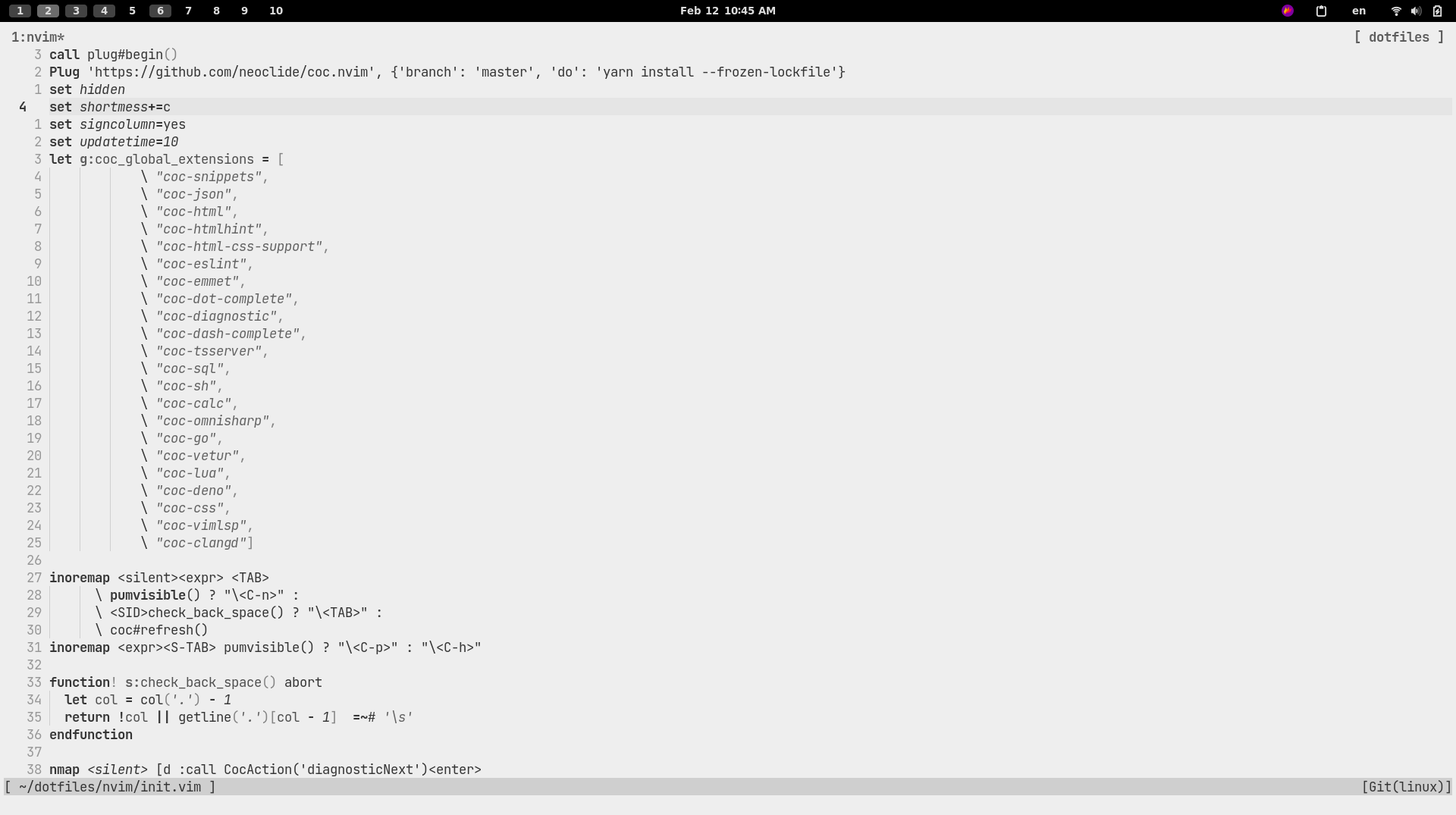The width and height of the screenshot is (1456, 815).
Task: Go to workspace 10
Action: pos(276,11)
